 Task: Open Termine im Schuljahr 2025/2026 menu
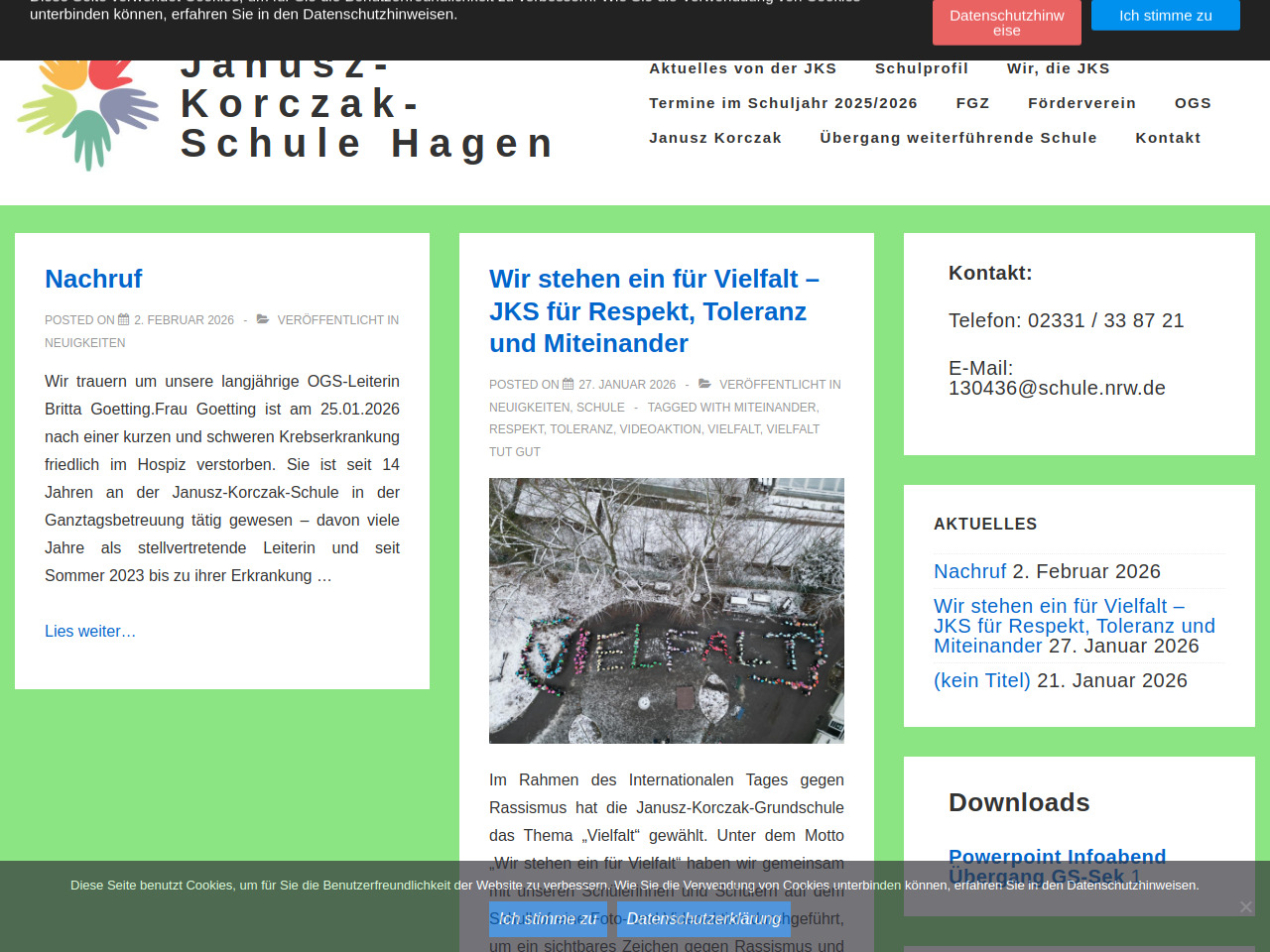pyautogui.click(x=783, y=103)
